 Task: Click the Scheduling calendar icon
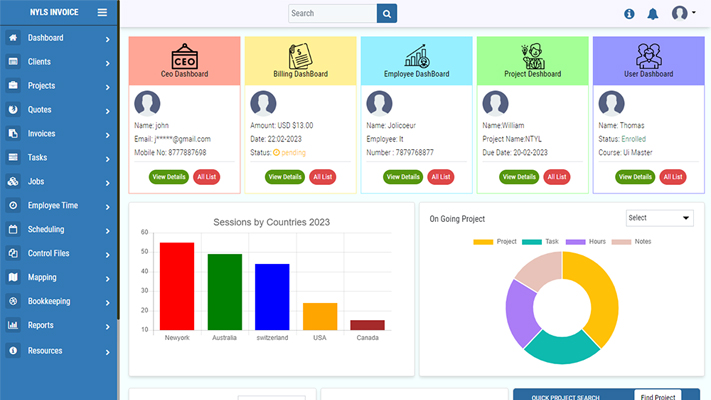pyautogui.click(x=13, y=229)
